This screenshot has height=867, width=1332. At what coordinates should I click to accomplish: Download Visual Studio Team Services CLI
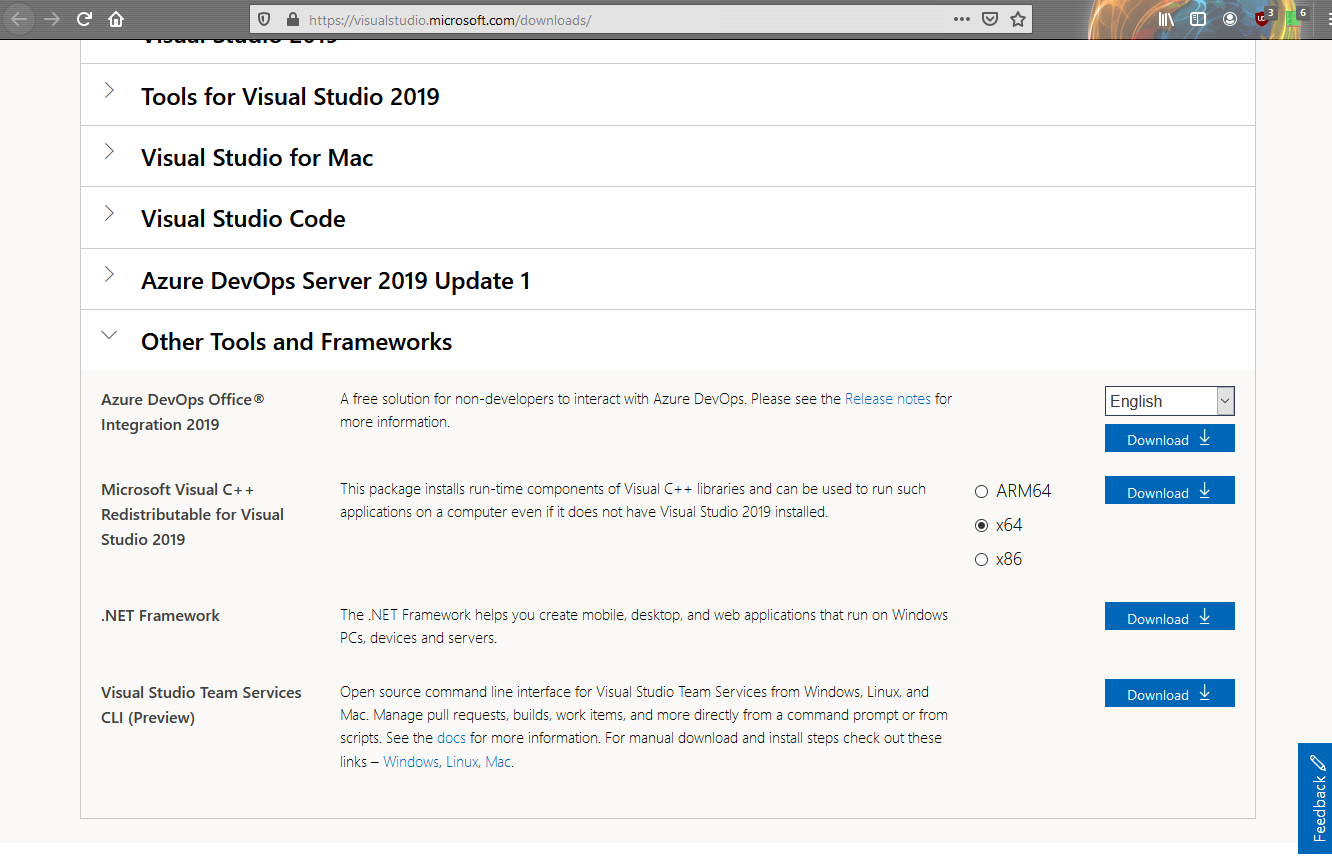coord(1170,693)
